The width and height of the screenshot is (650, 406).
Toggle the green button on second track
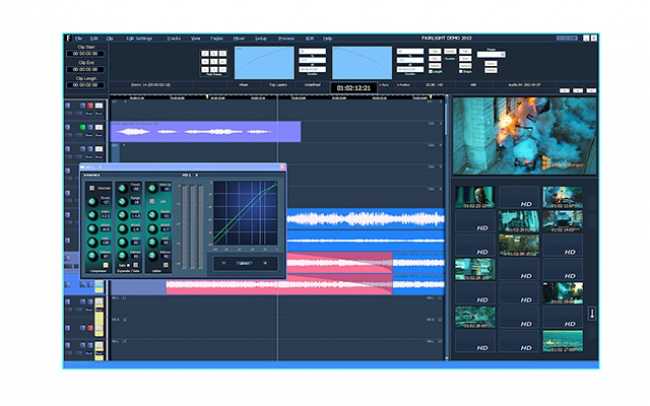point(82,127)
